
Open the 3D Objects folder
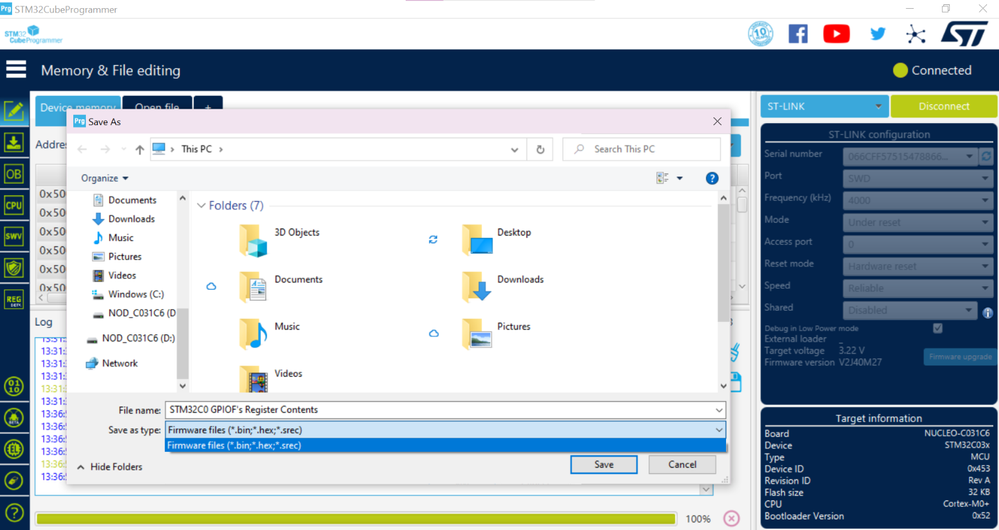pyautogui.click(x=280, y=240)
